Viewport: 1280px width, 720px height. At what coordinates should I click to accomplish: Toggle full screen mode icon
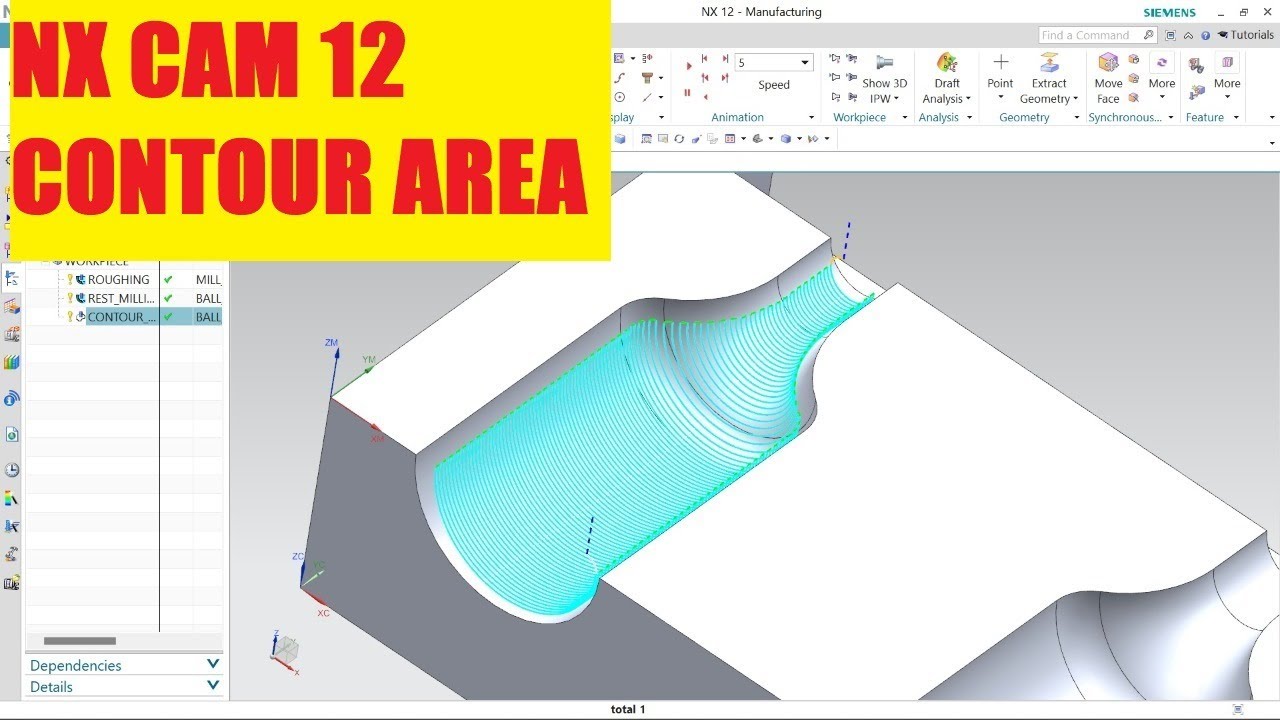(1170, 35)
